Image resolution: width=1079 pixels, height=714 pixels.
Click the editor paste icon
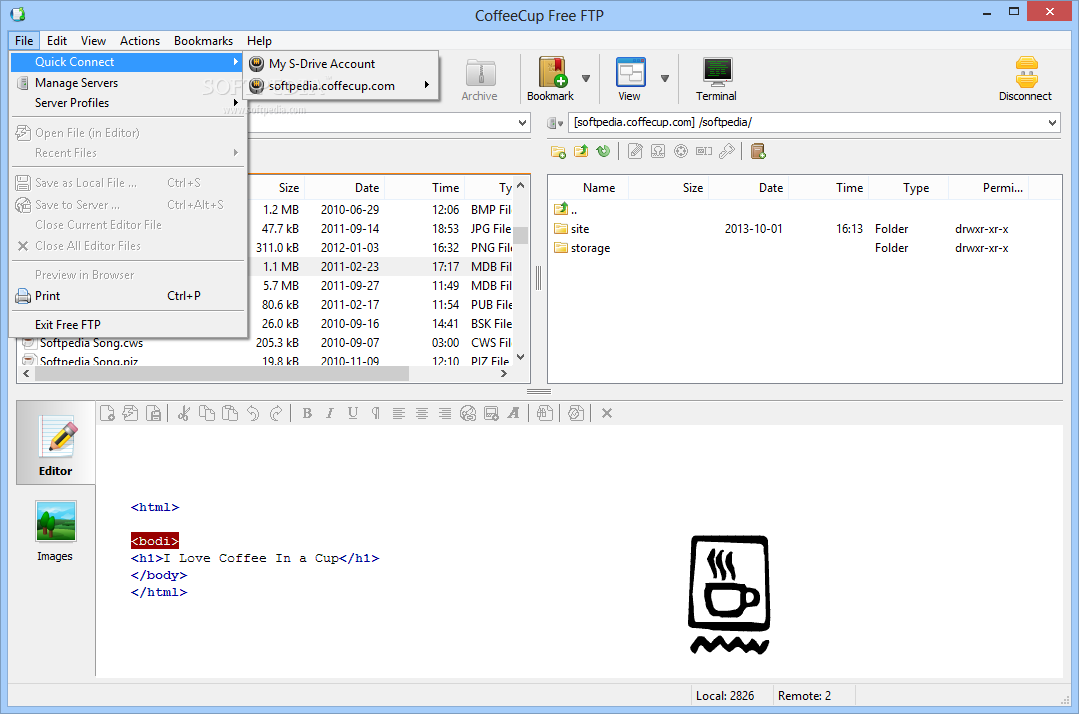[230, 413]
